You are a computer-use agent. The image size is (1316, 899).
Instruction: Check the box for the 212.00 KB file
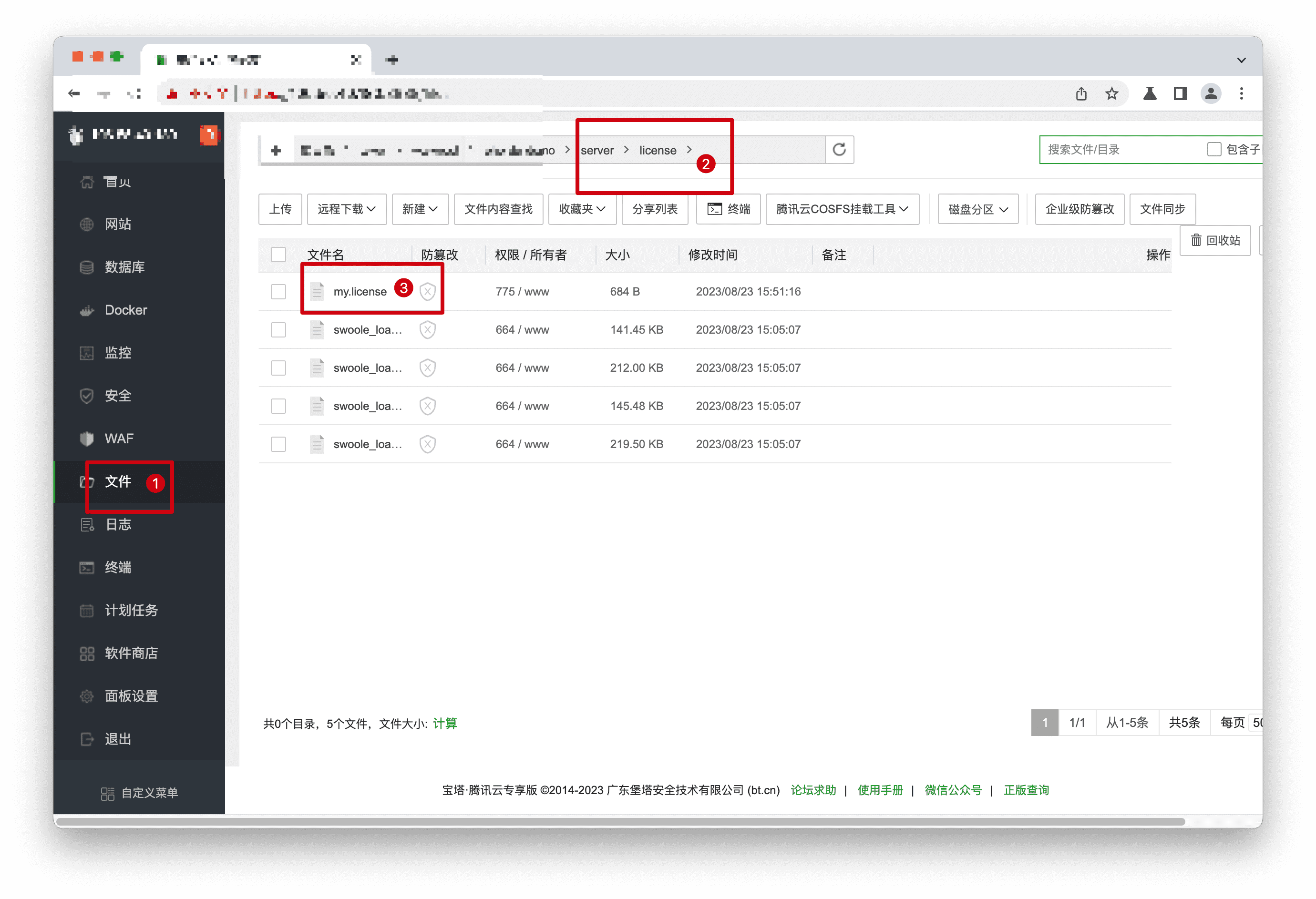pyautogui.click(x=278, y=368)
